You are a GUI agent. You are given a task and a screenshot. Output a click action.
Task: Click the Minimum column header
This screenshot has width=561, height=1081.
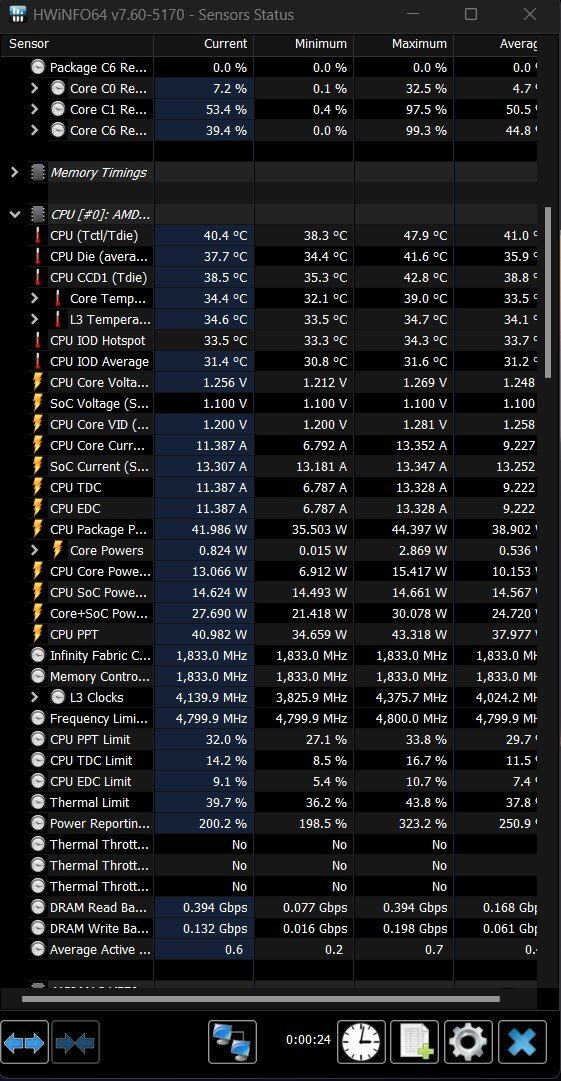click(x=303, y=43)
